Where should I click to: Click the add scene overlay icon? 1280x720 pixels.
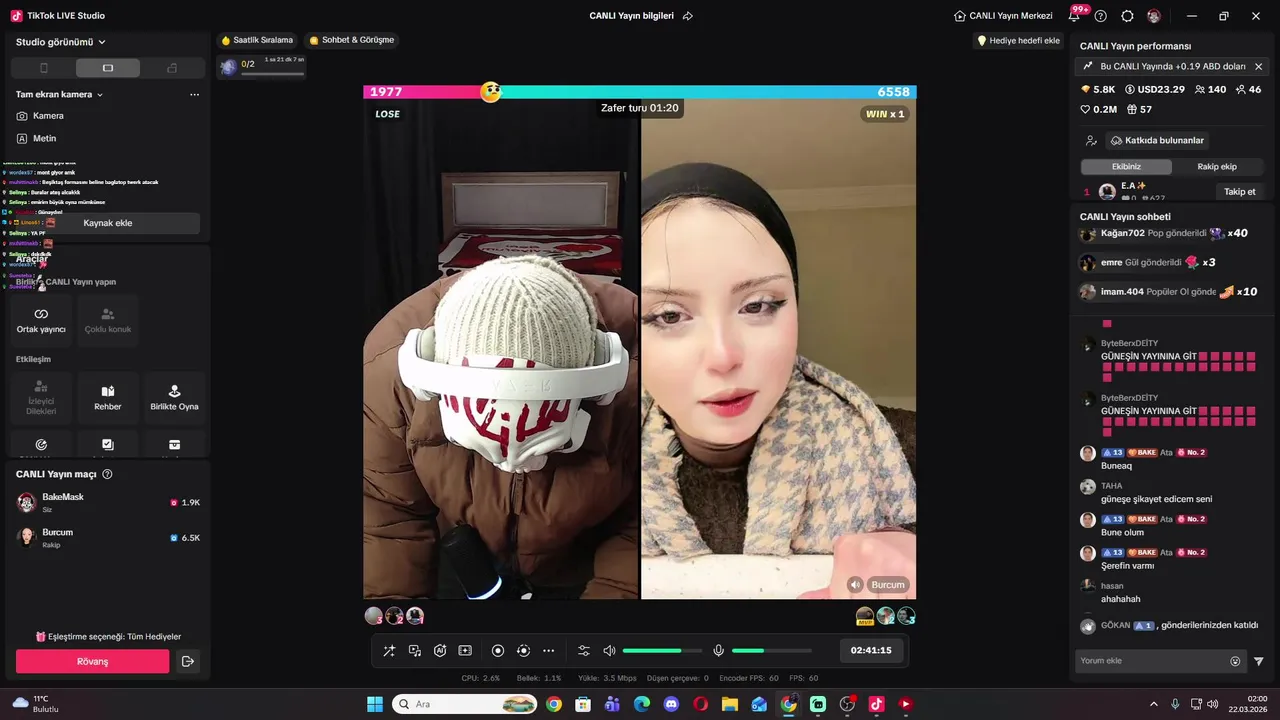point(465,650)
